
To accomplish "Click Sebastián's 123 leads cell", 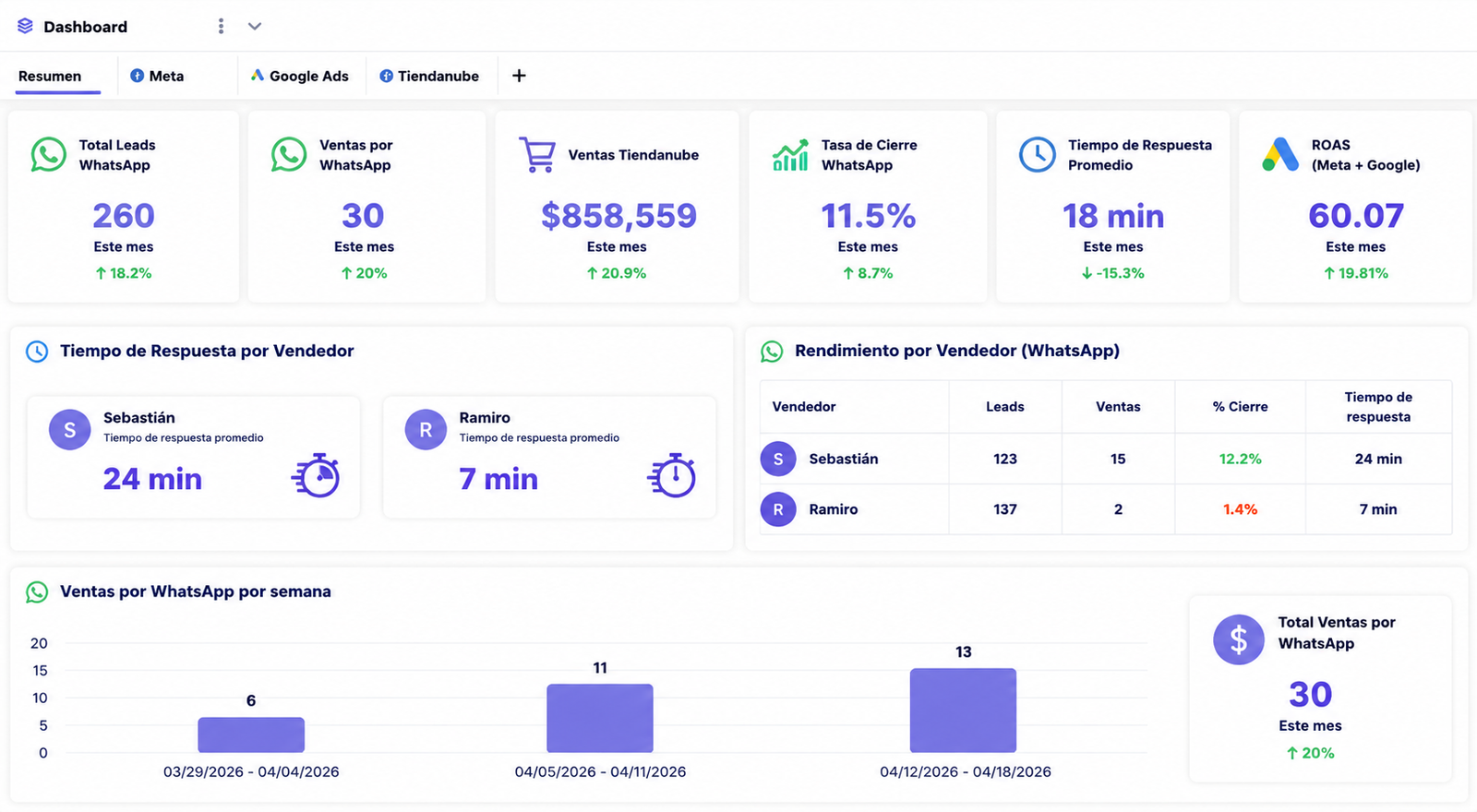I will point(1005,459).
